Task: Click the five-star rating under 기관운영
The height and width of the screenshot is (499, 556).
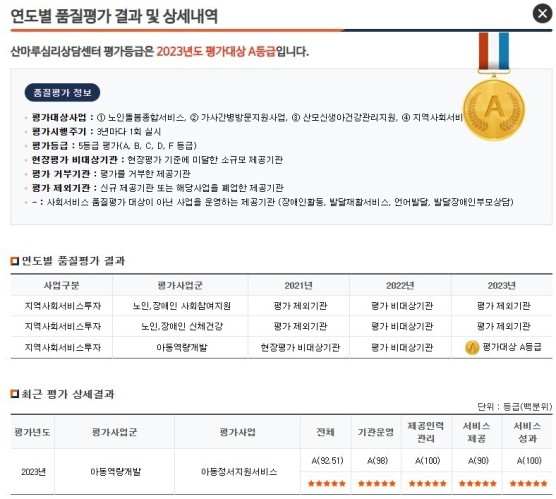Action: point(377,483)
